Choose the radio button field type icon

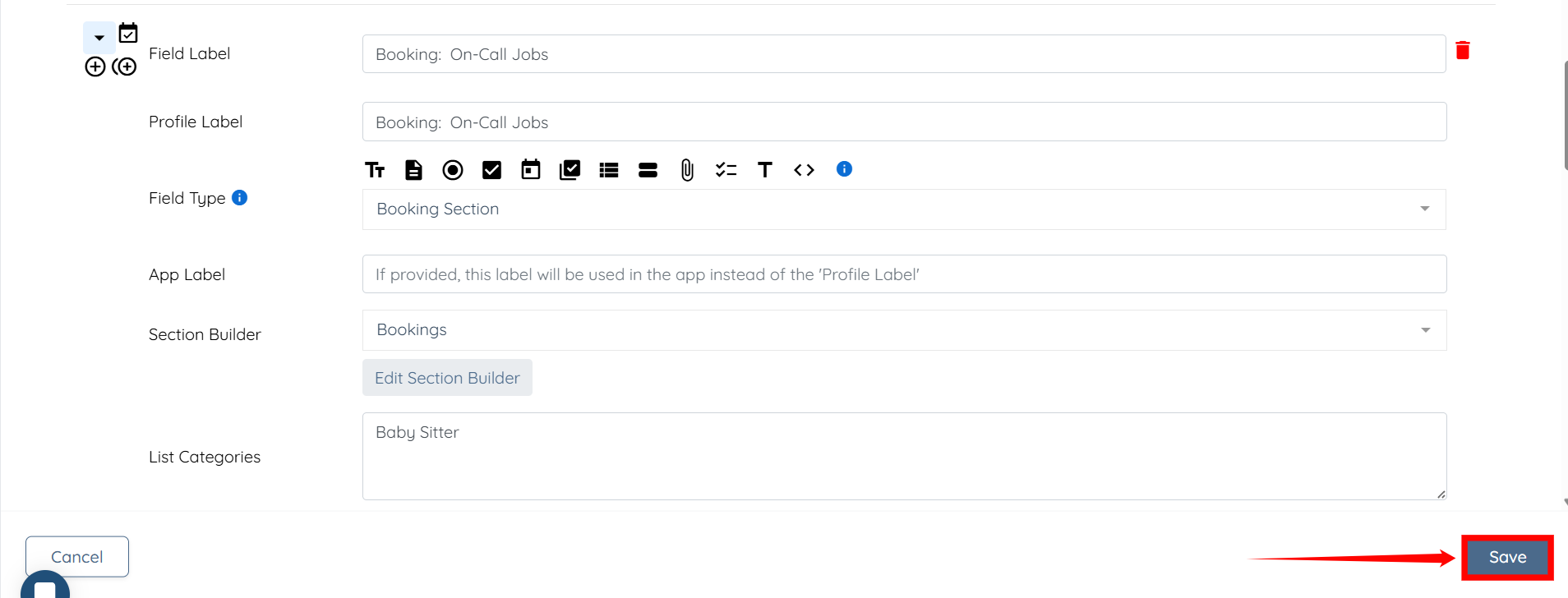[453, 170]
